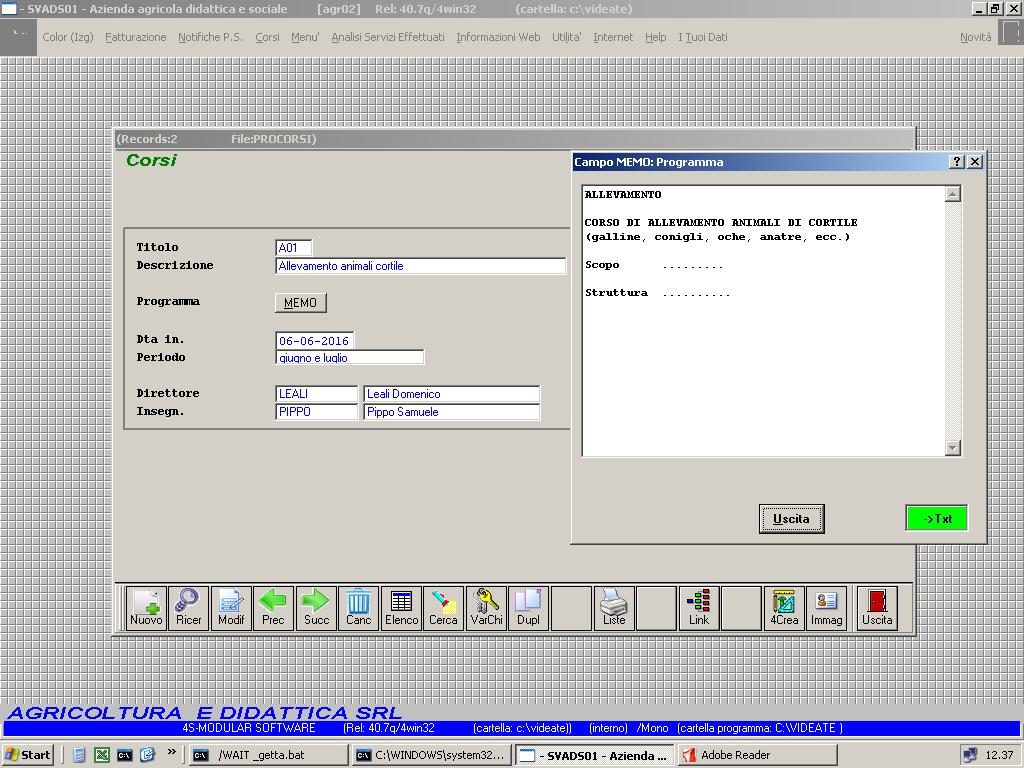Screen dimensions: 1024x768
Task: Open the Elenco list view
Action: [x=401, y=608]
